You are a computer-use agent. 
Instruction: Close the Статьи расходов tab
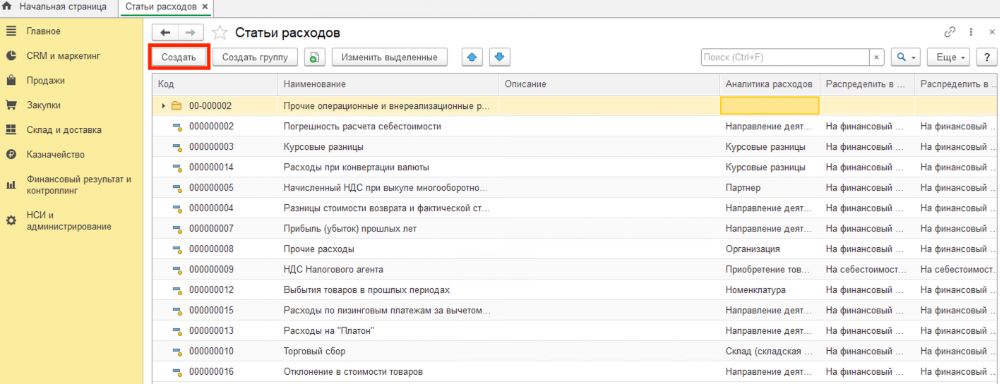204,6
